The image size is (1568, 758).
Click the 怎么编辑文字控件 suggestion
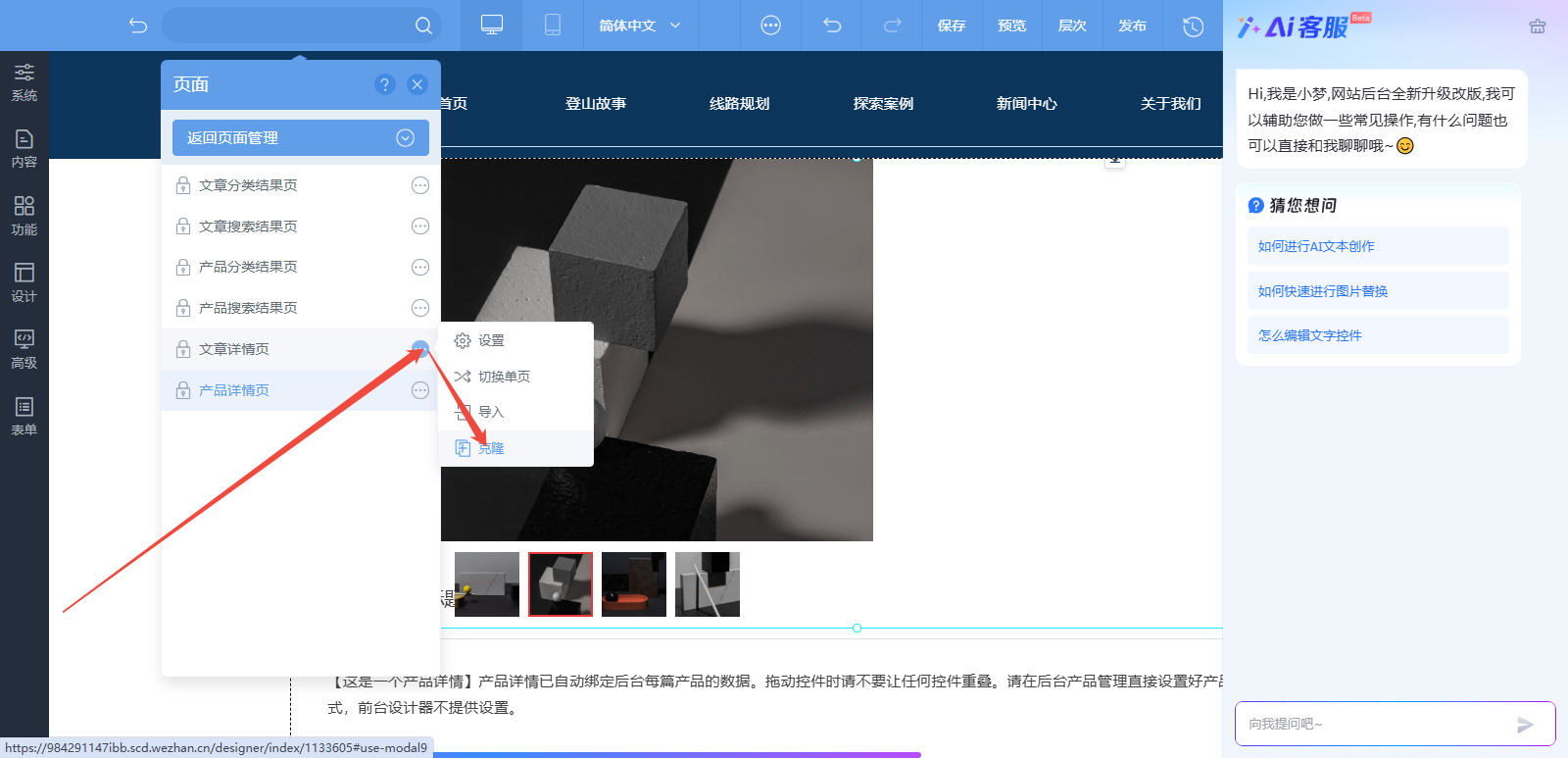pos(1378,335)
